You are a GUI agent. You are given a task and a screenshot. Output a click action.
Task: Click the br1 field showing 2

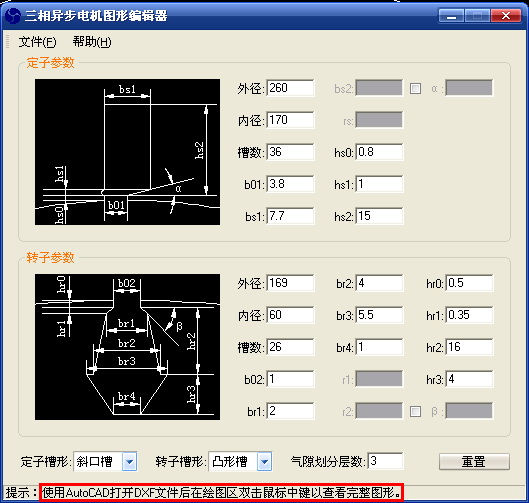tap(290, 411)
